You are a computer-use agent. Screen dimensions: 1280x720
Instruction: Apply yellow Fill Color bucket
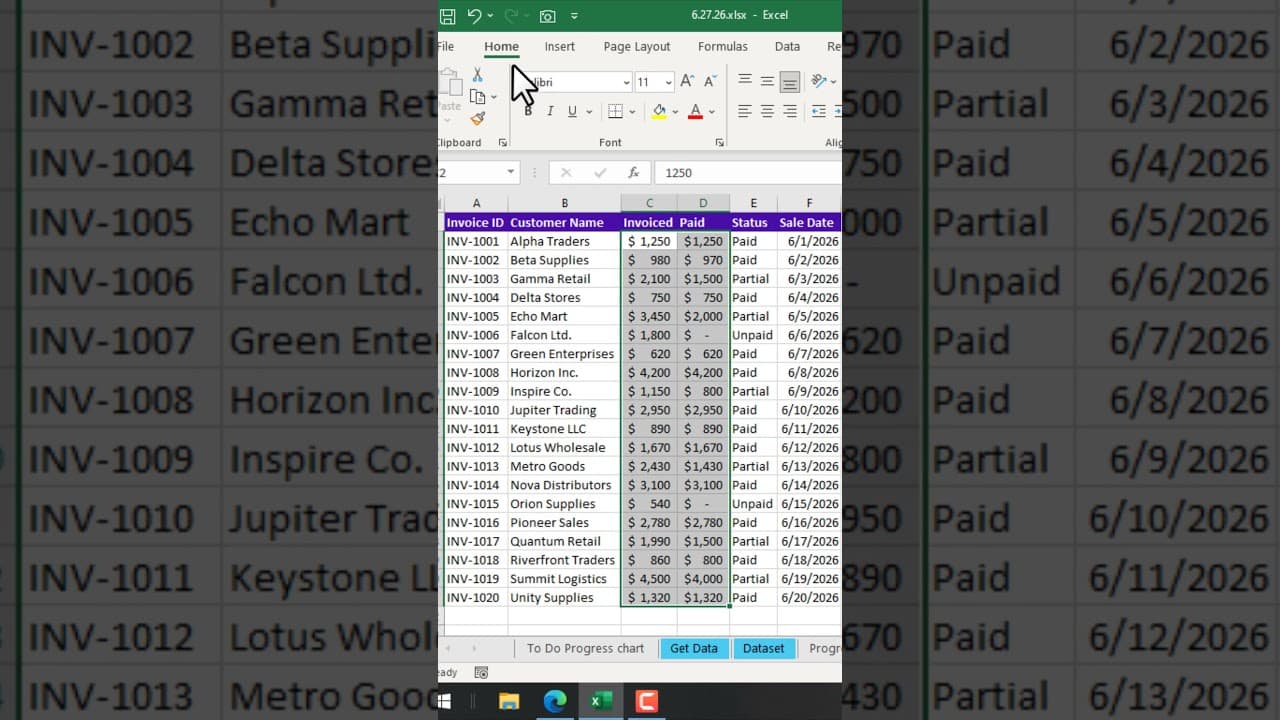[x=659, y=111]
